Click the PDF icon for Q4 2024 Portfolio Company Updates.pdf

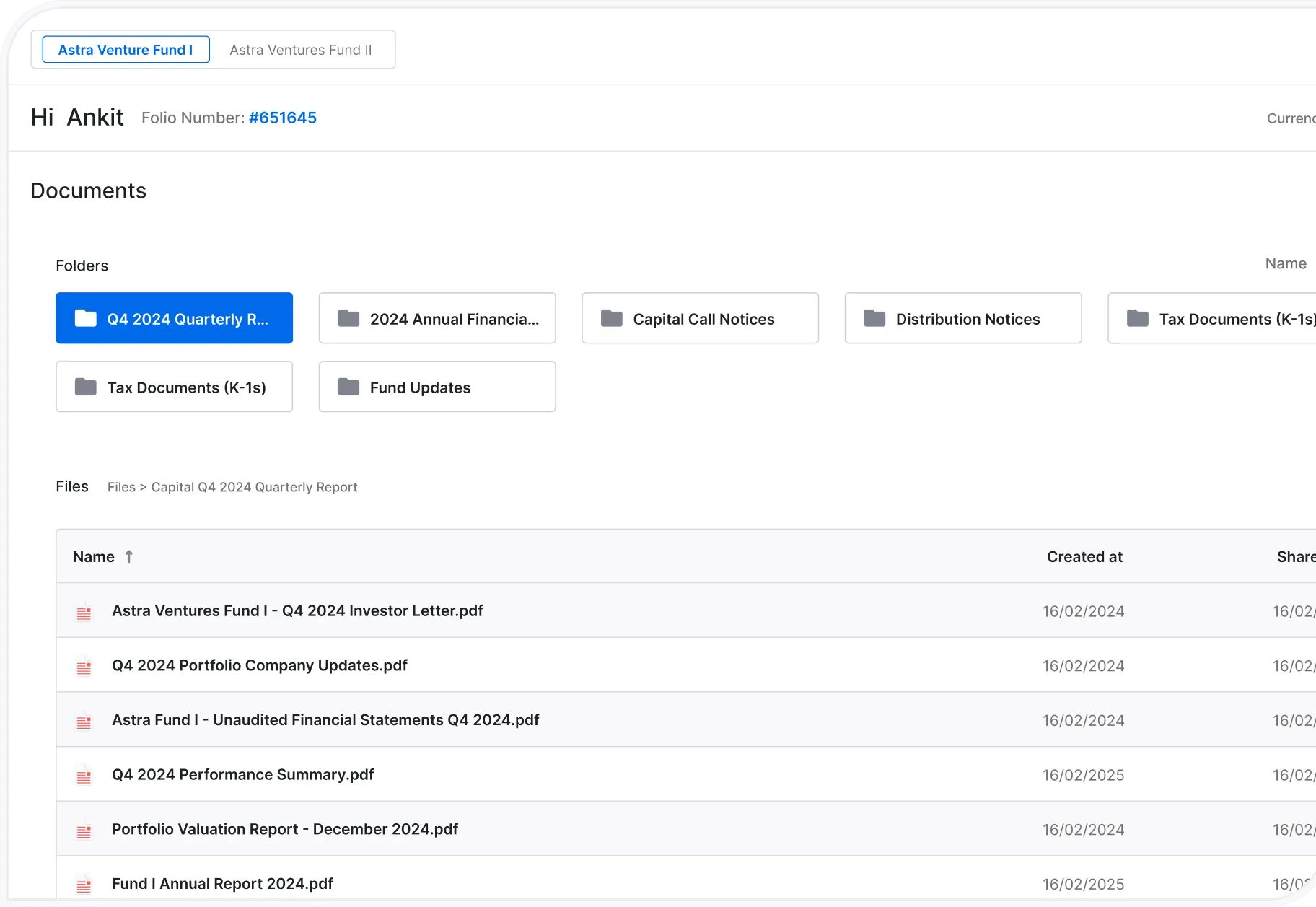(84, 666)
